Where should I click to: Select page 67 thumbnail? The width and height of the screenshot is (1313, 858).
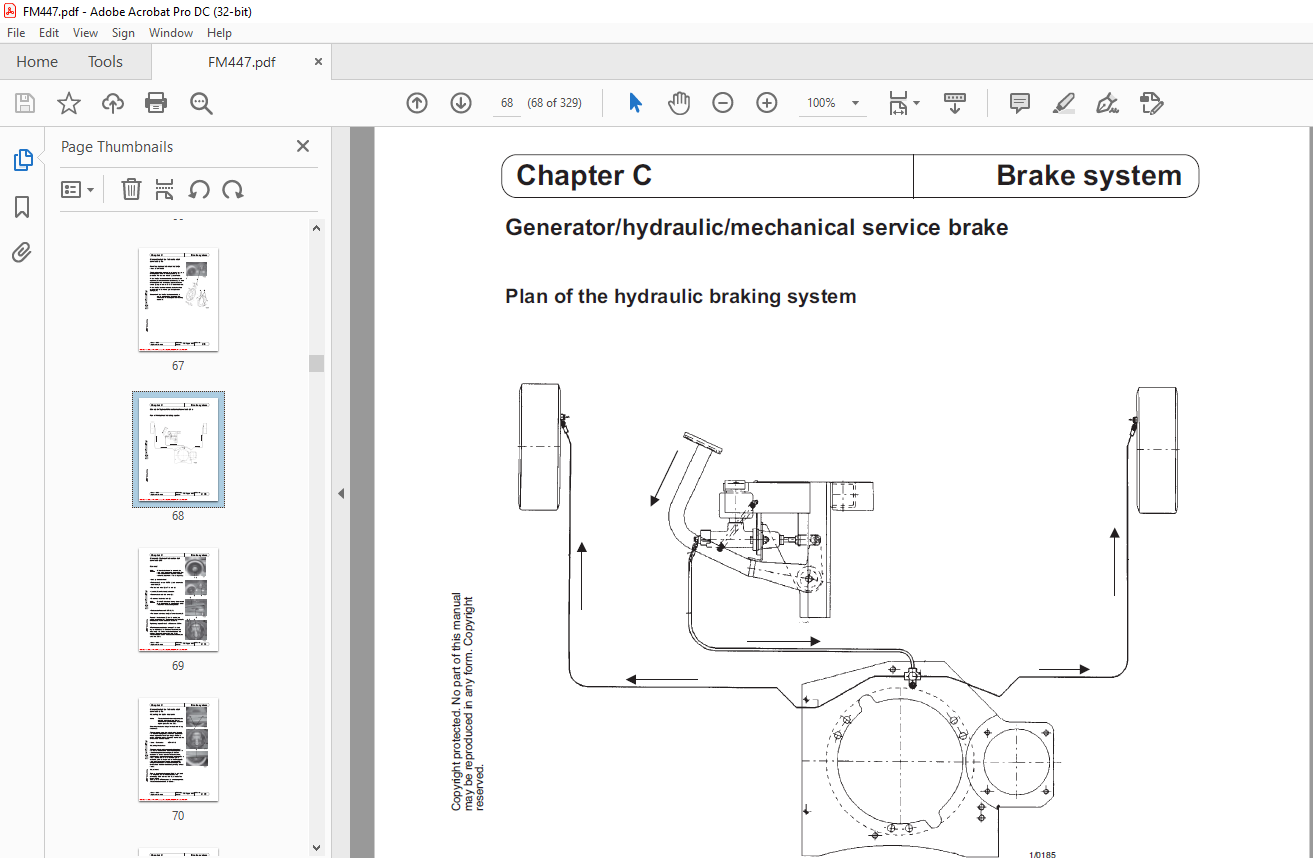click(x=178, y=300)
